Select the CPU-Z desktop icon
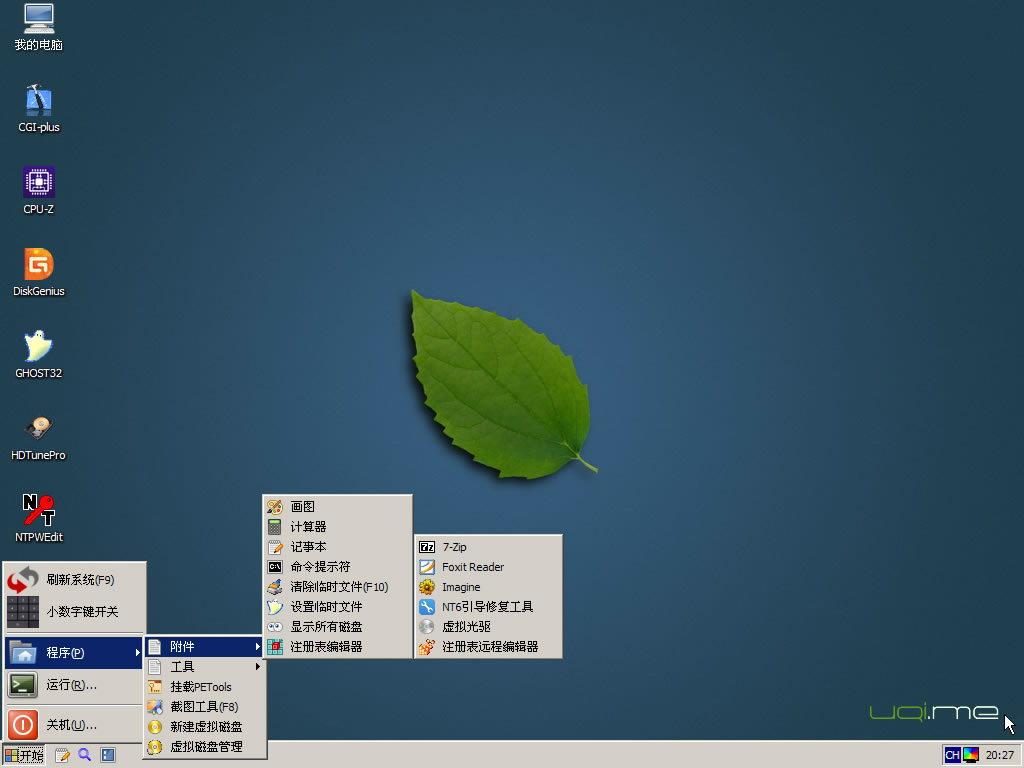Screen dimensions: 1024x768 point(39,191)
